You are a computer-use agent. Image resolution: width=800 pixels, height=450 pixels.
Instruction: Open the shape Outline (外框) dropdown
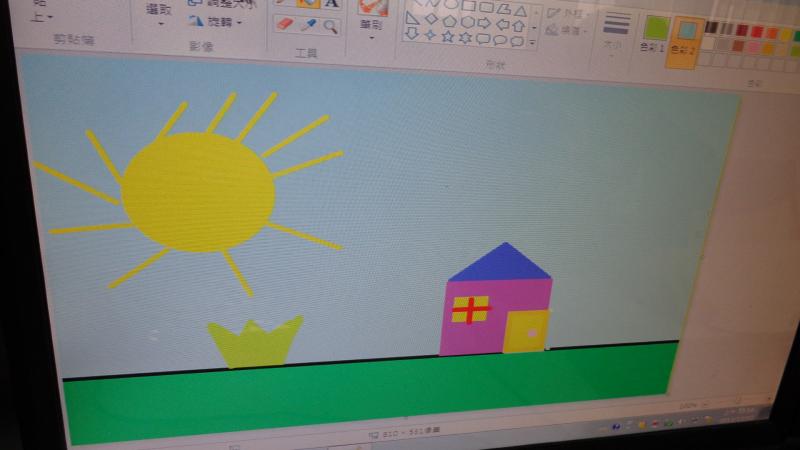coord(568,13)
